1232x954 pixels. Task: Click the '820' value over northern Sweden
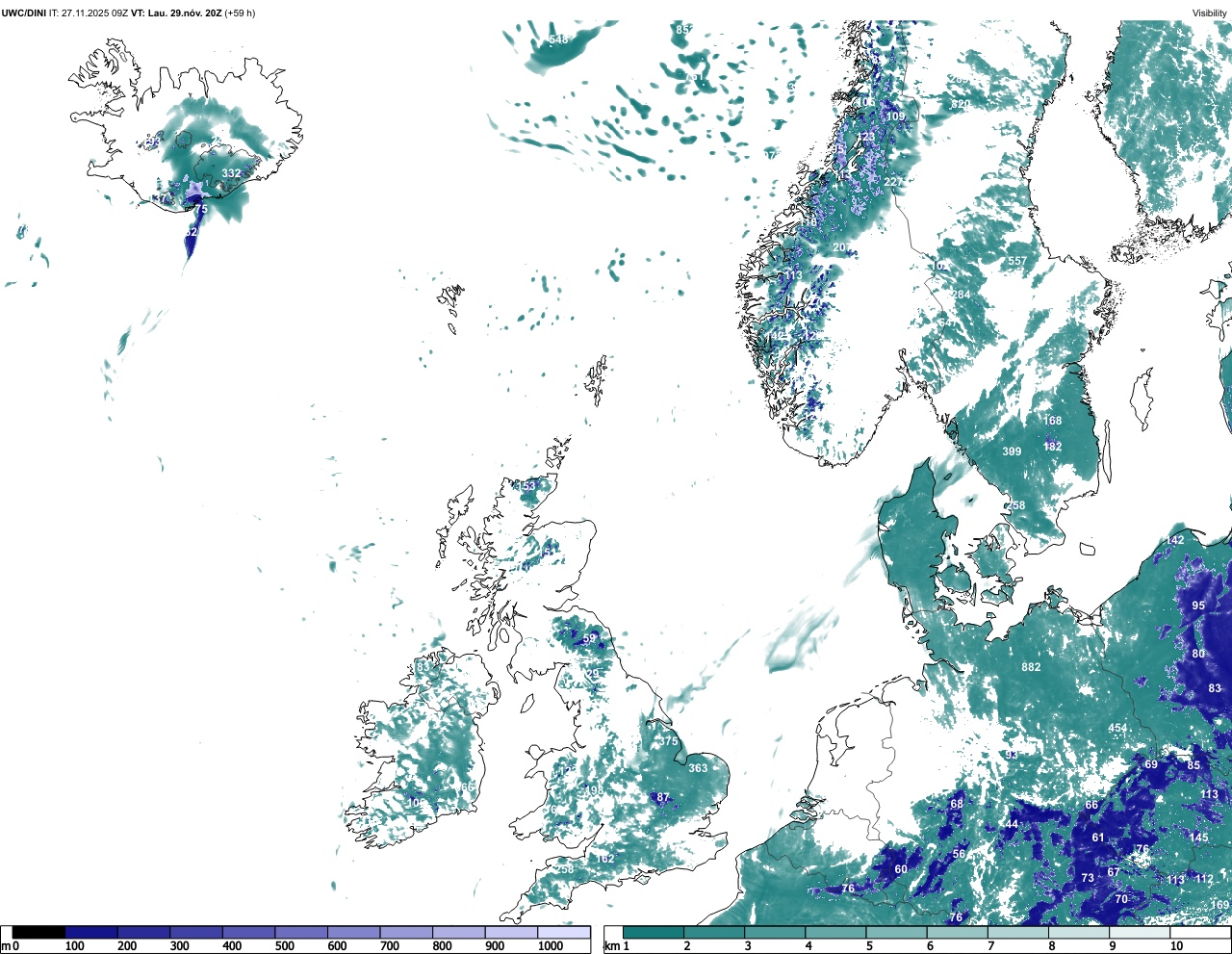[961, 104]
